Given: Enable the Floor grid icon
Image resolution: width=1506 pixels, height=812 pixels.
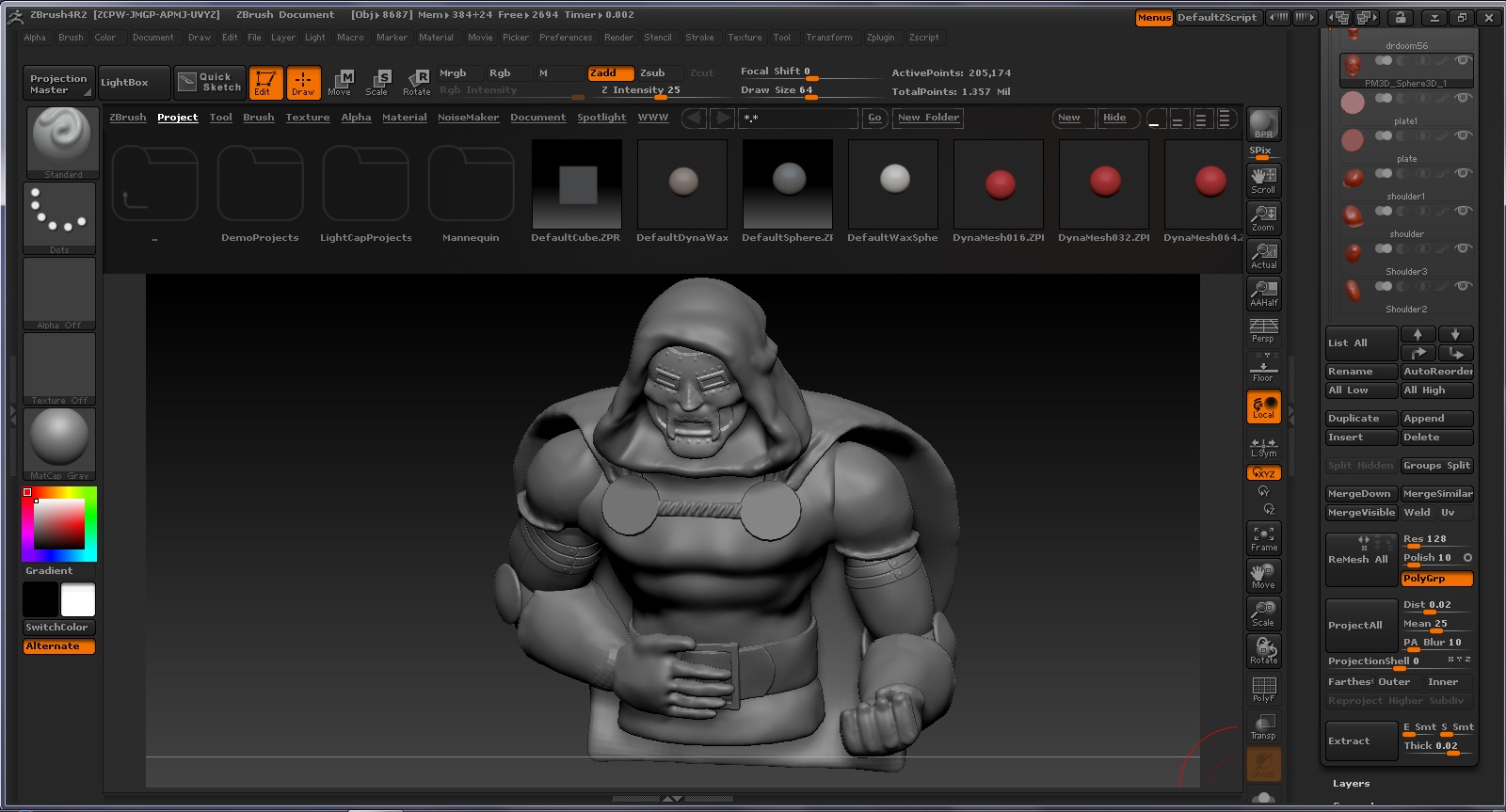Looking at the screenshot, I should pyautogui.click(x=1263, y=369).
